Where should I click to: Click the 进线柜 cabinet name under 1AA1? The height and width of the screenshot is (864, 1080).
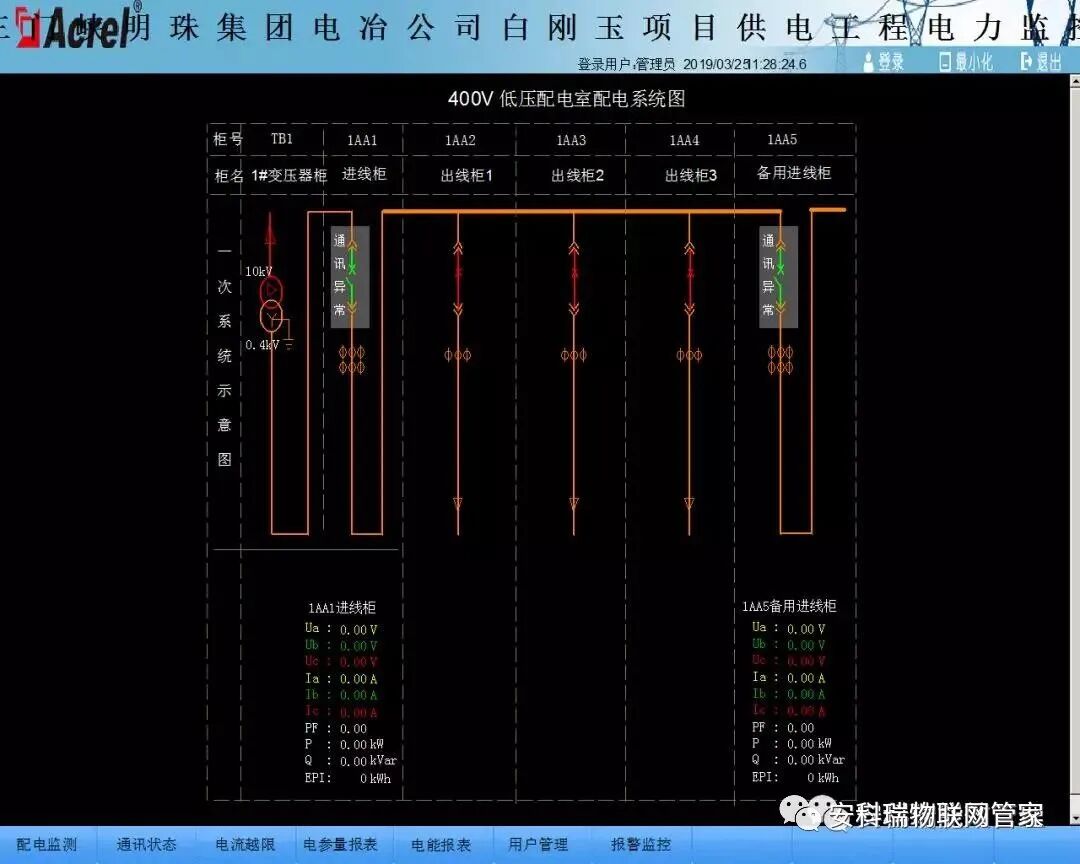tap(364, 174)
